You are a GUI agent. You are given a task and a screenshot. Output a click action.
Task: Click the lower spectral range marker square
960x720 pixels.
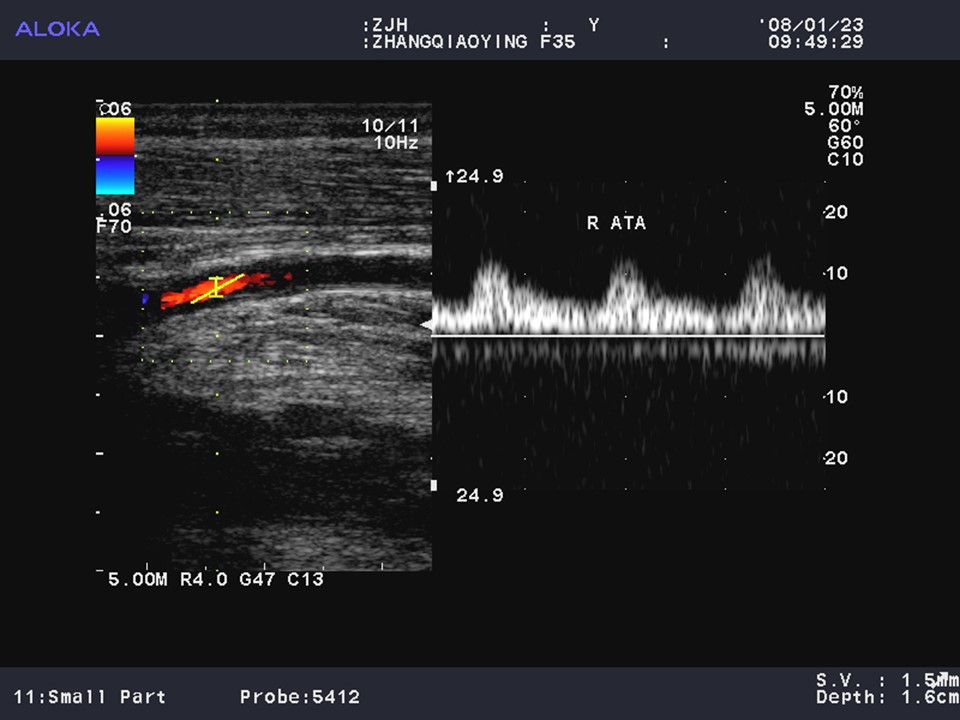click(x=434, y=486)
